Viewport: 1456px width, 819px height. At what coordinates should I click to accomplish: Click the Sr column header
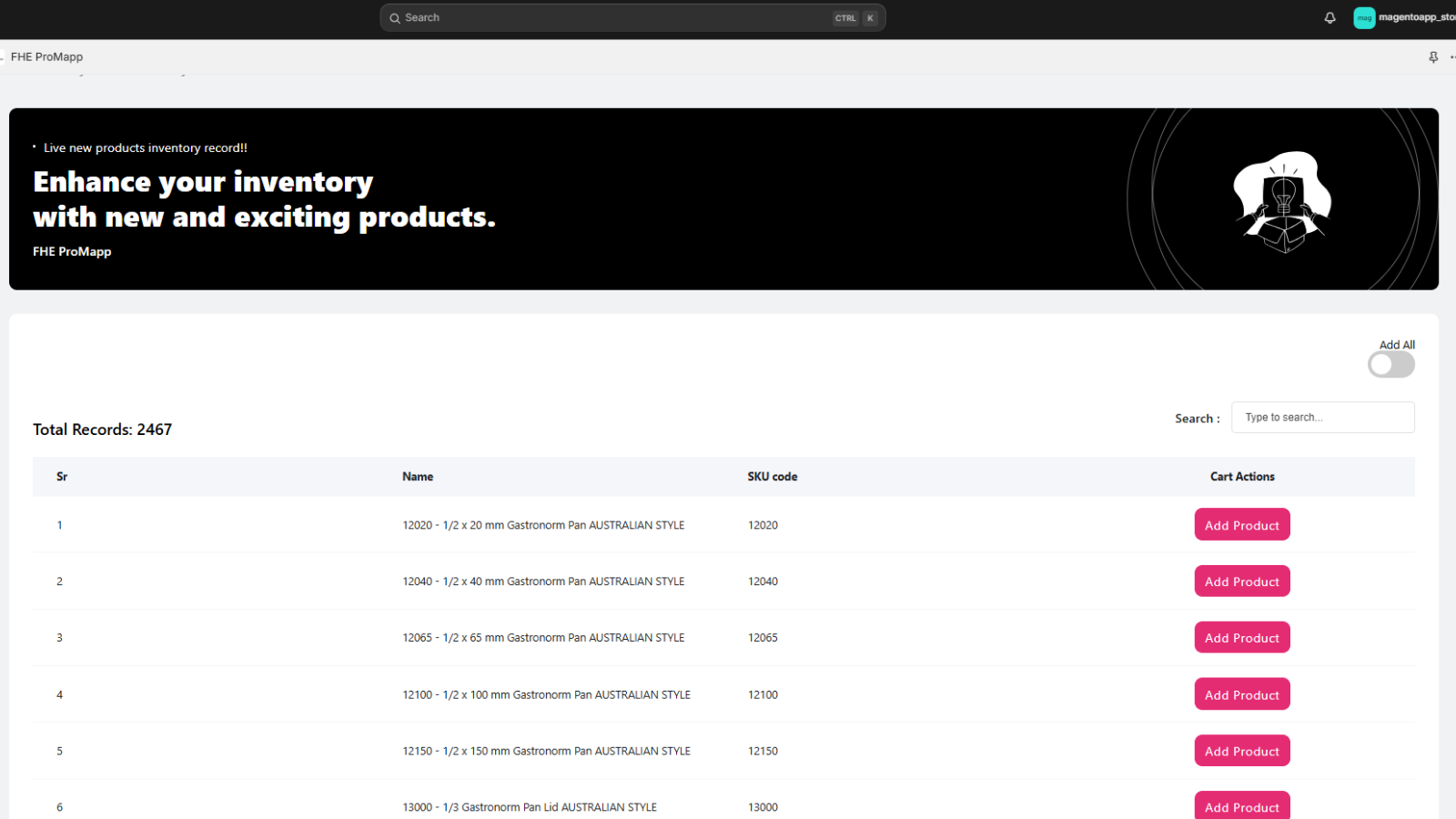62,477
